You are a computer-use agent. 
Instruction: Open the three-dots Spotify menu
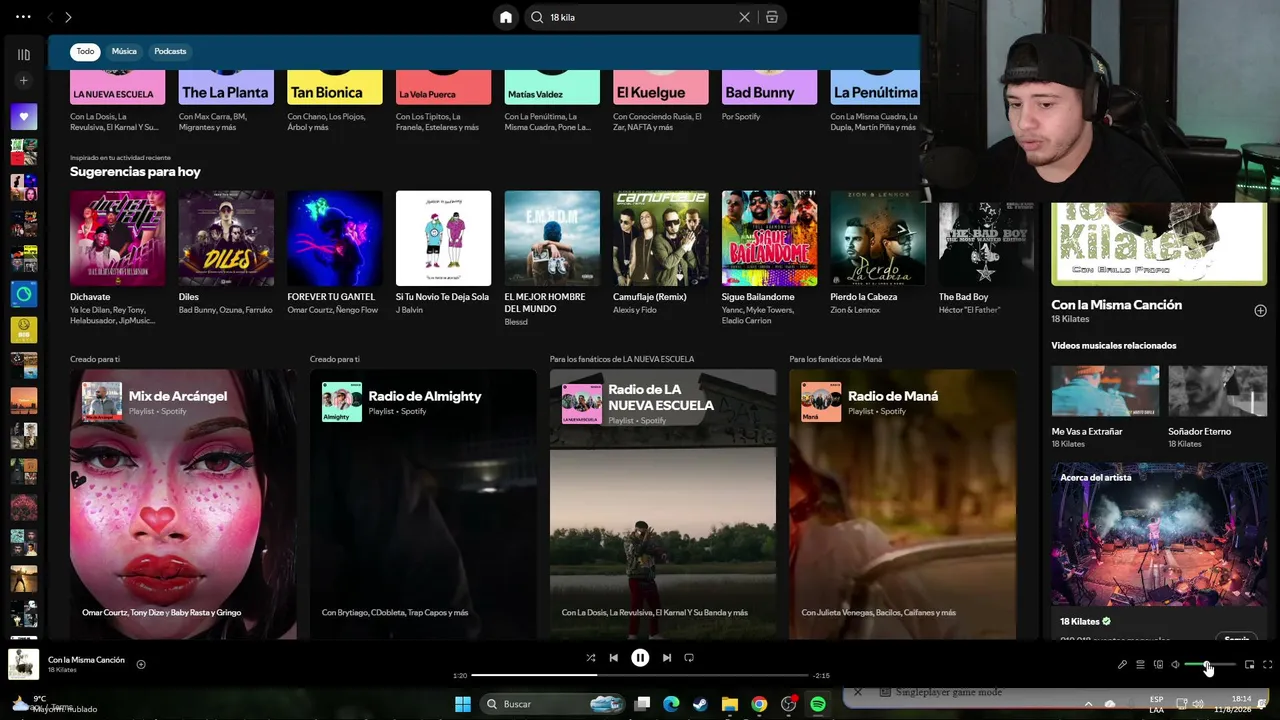23,17
